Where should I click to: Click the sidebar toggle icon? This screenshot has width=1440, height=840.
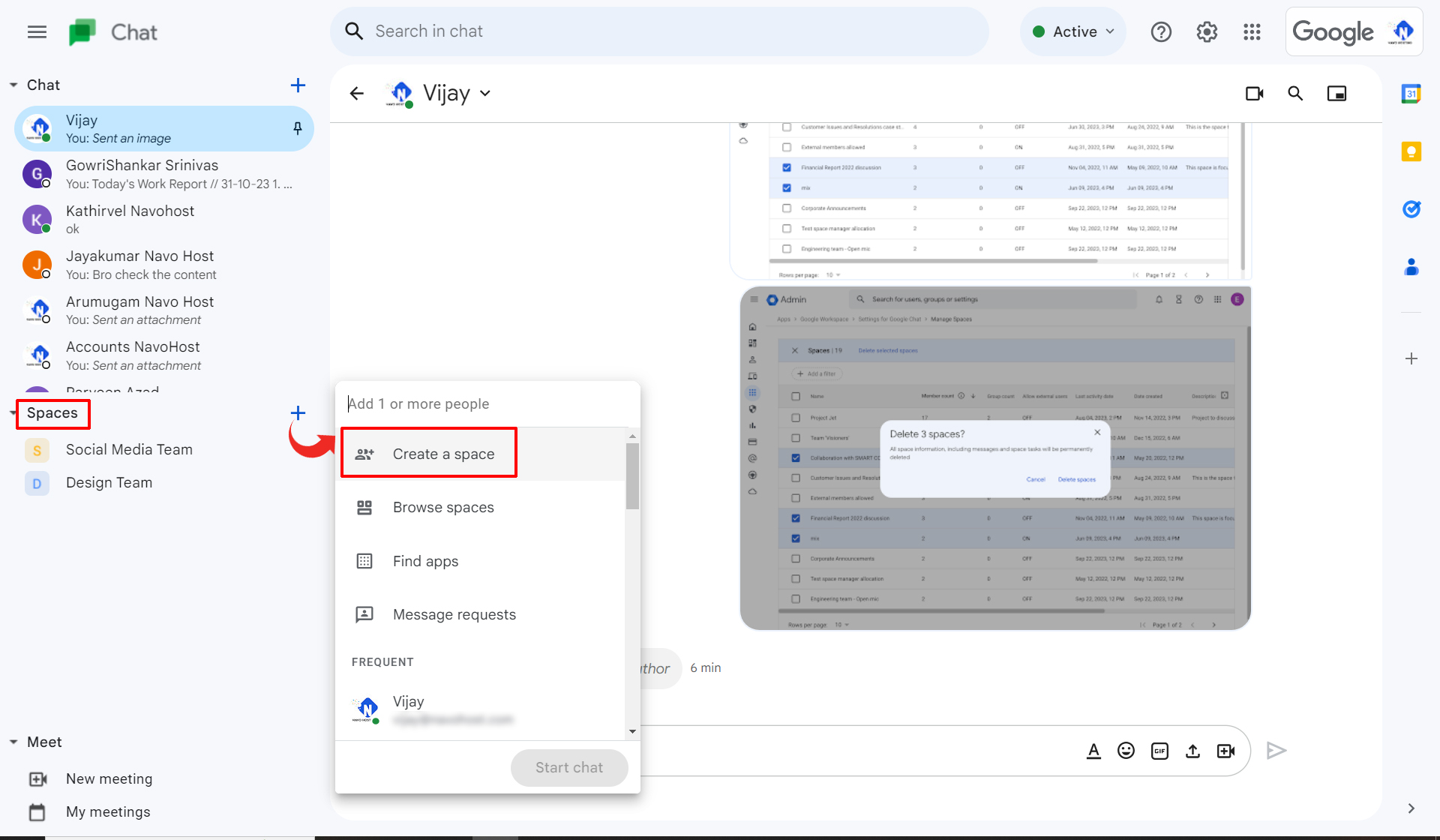(37, 31)
